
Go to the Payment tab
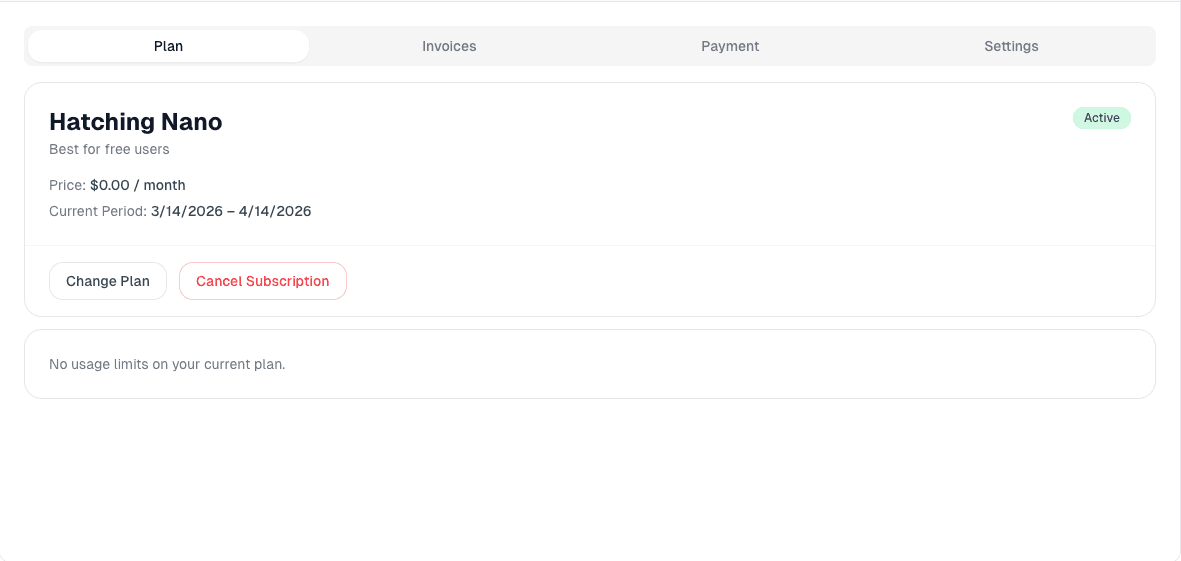(730, 46)
